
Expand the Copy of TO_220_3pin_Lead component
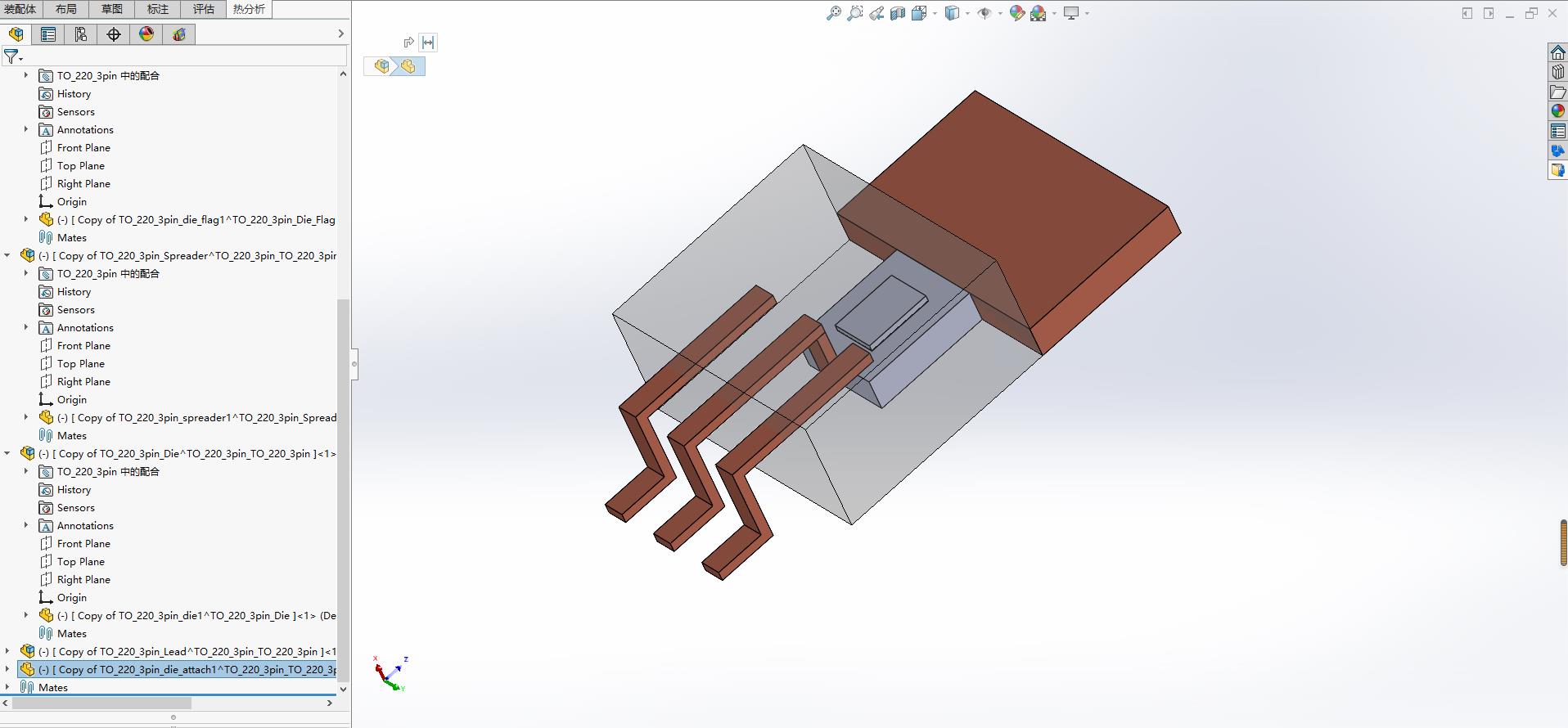point(7,651)
